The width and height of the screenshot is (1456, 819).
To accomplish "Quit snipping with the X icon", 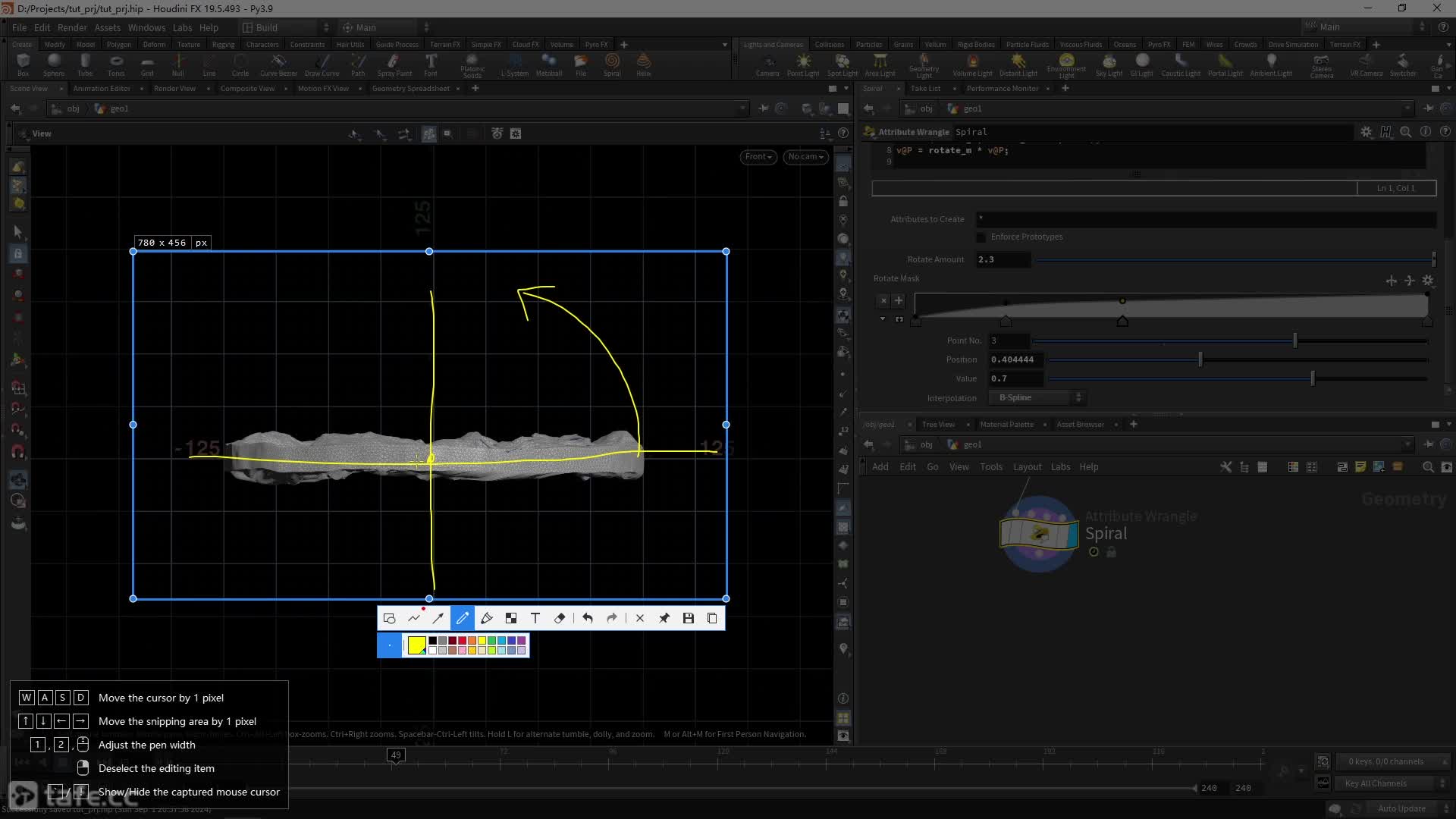I will coord(640,618).
